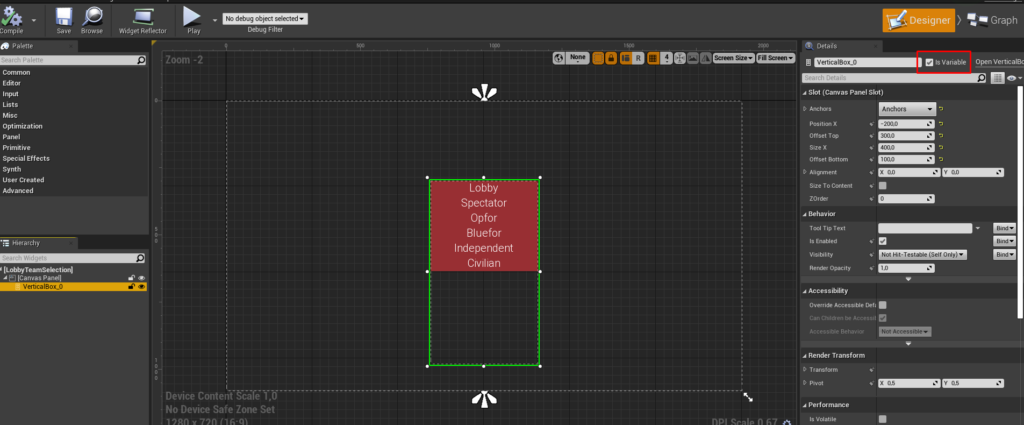Viewport: 1024px width, 425px height.
Task: Click the top anchor flower marker
Action: pos(483,93)
